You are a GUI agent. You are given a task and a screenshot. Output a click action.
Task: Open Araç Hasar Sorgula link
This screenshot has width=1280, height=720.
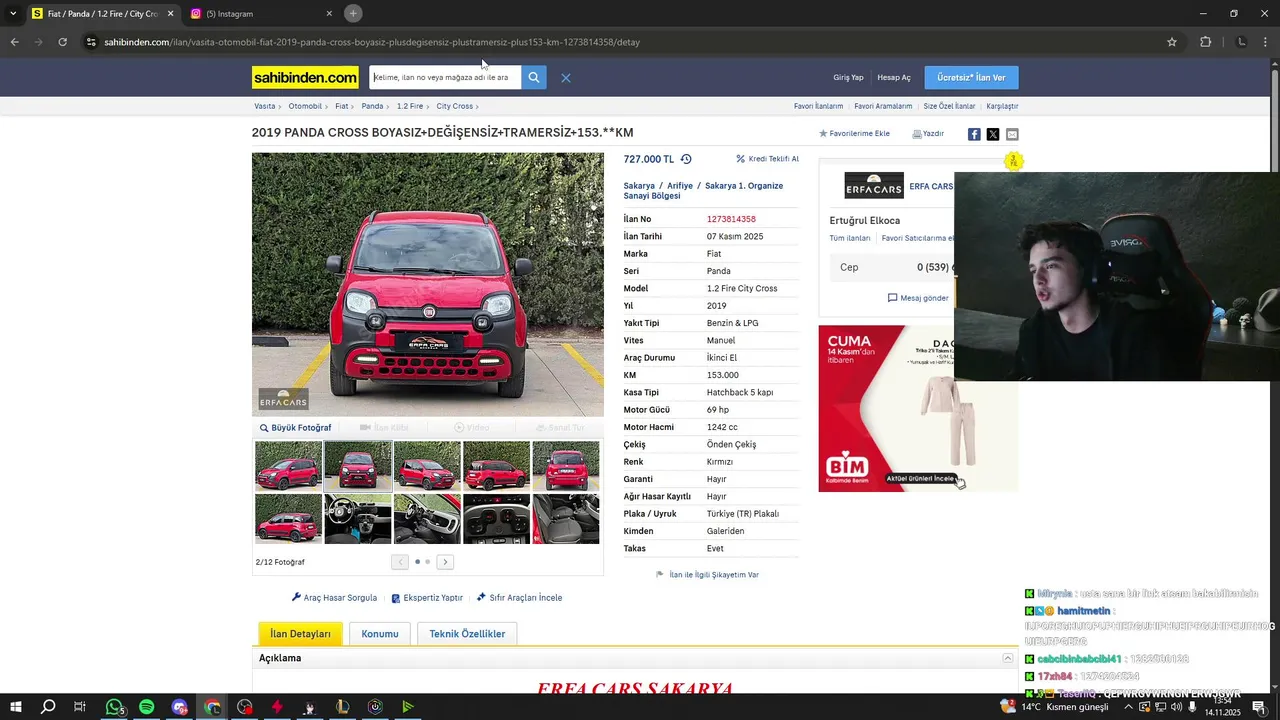tap(334, 598)
